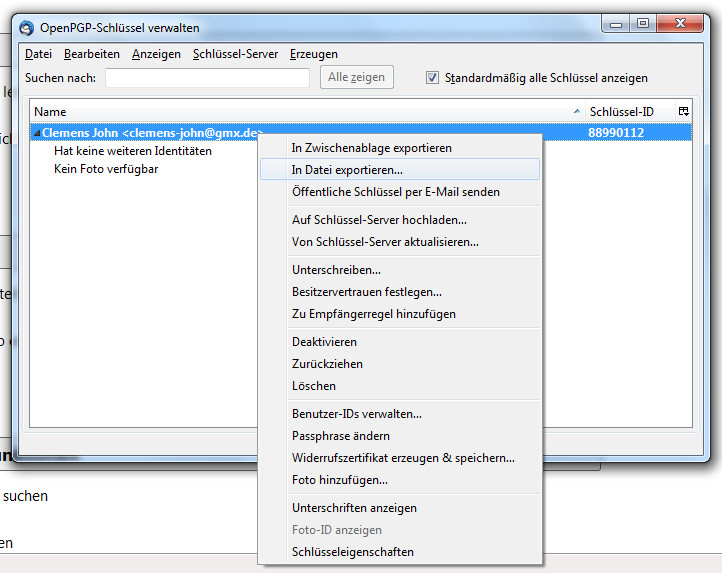Maximize the OpenPGP key management window
This screenshot has width=722, height=573.
[642, 23]
